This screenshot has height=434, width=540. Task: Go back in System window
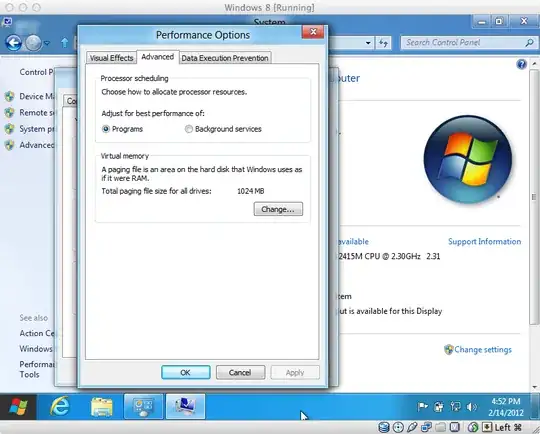click(x=14, y=43)
